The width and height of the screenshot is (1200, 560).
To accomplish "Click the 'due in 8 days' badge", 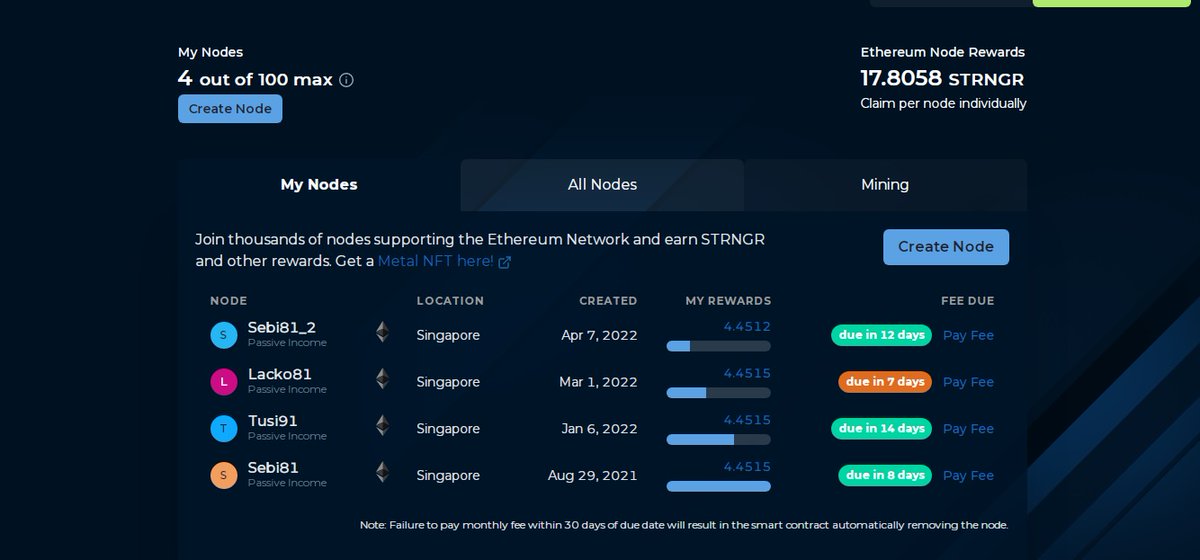I will [x=885, y=475].
